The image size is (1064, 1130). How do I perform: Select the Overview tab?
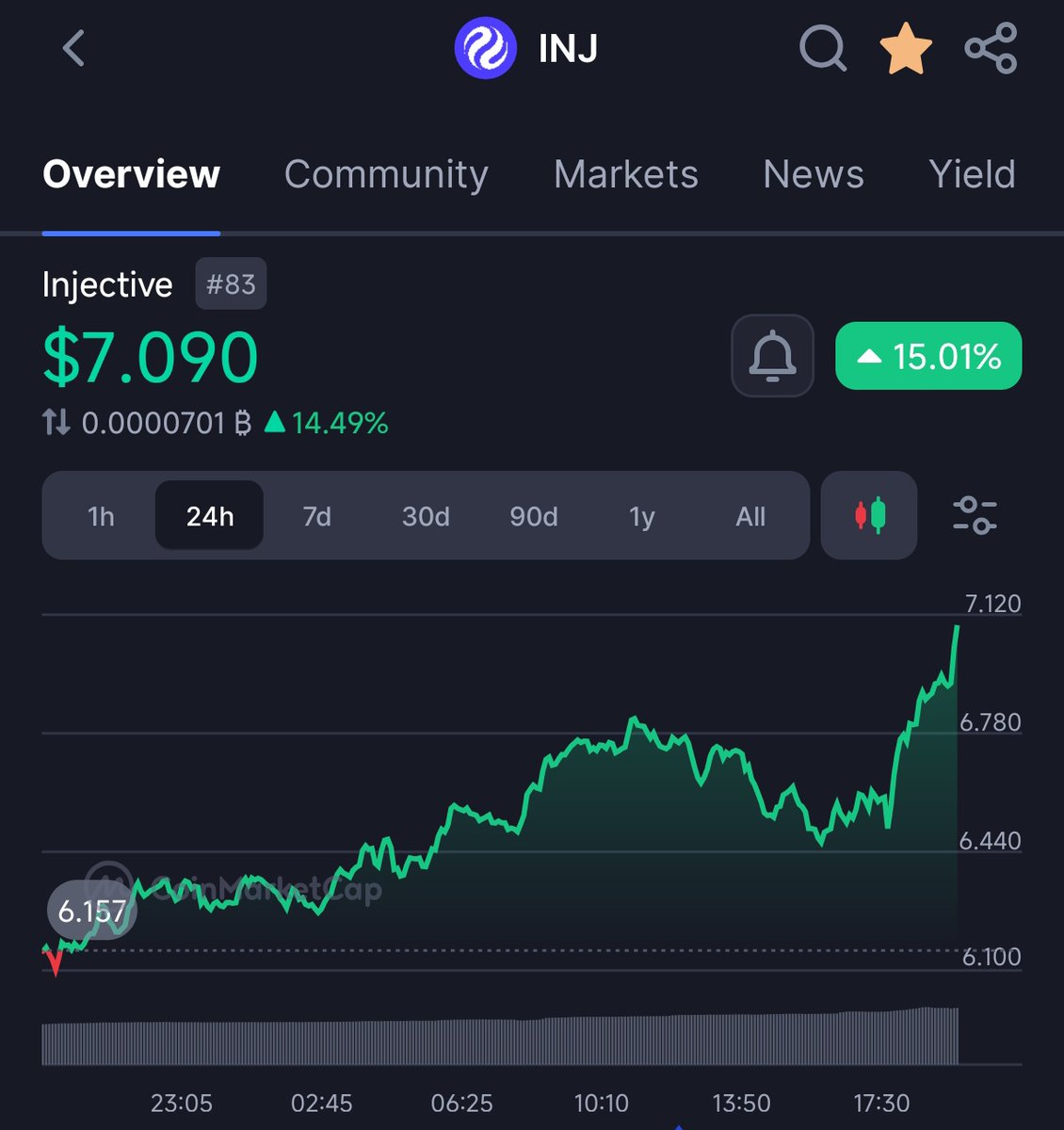131,174
